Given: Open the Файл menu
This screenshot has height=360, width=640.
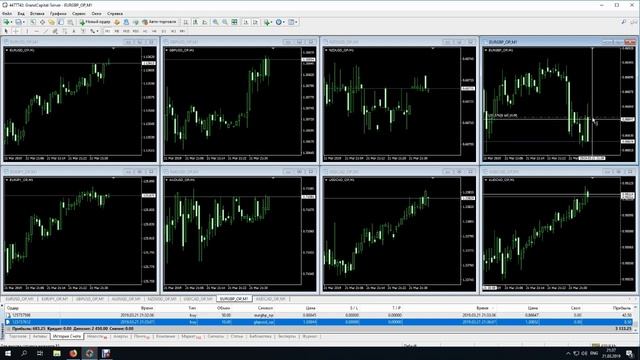Looking at the screenshot, I should point(7,13).
